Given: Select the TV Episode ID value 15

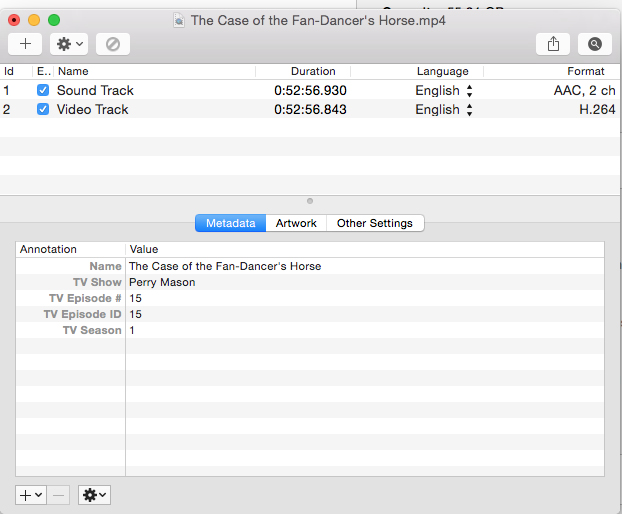Looking at the screenshot, I should coord(135,314).
